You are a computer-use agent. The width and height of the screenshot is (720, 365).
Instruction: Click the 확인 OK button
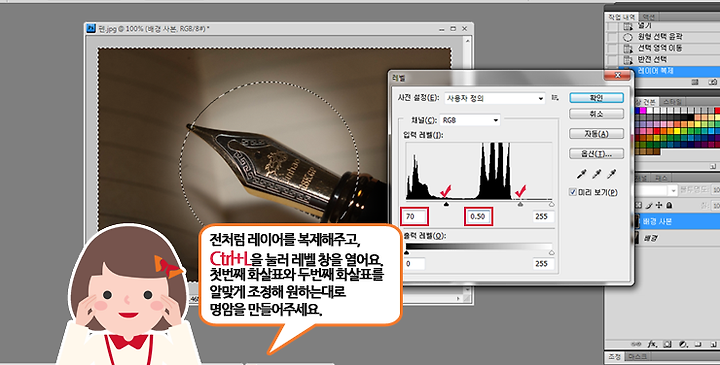596,98
